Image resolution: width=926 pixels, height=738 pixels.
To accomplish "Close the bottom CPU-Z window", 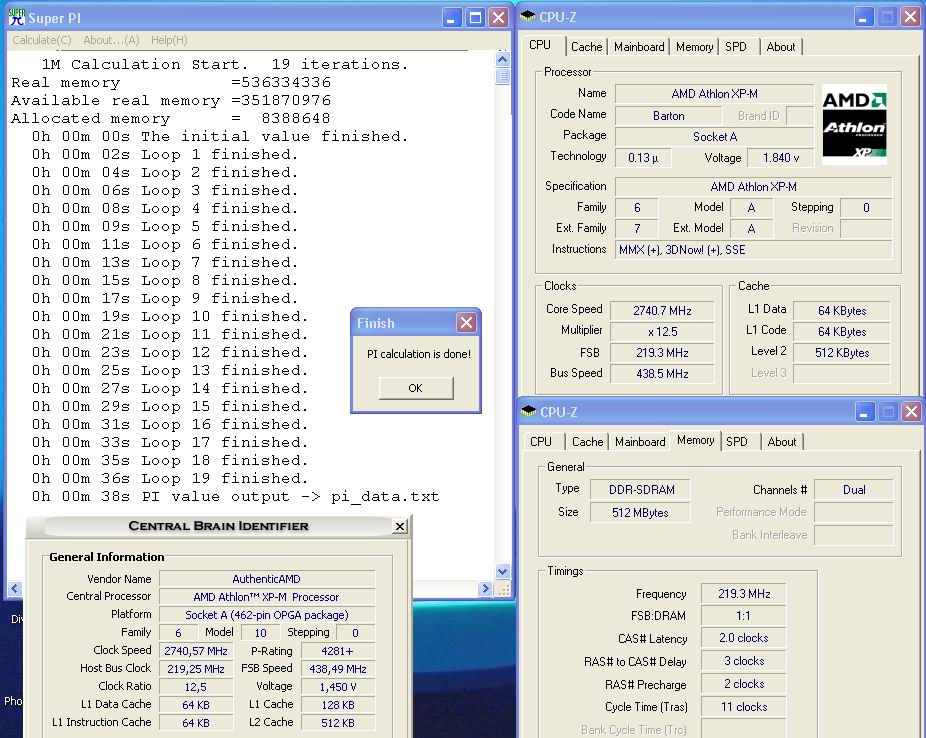I will click(x=911, y=412).
